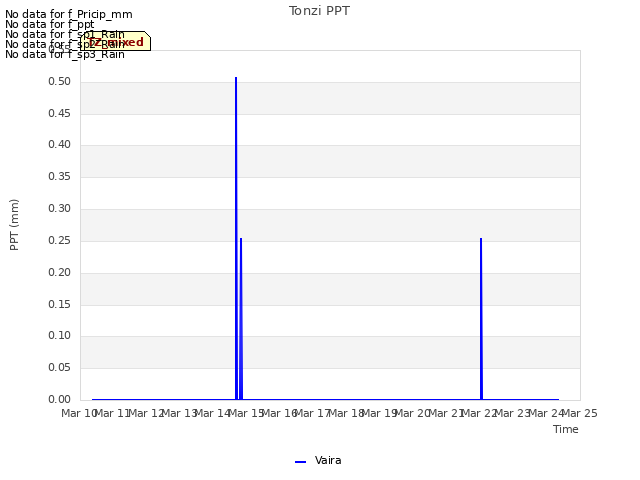Click the second, shorter spike near Mar 15
The width and height of the screenshot is (640, 480).
pyautogui.click(x=241, y=318)
